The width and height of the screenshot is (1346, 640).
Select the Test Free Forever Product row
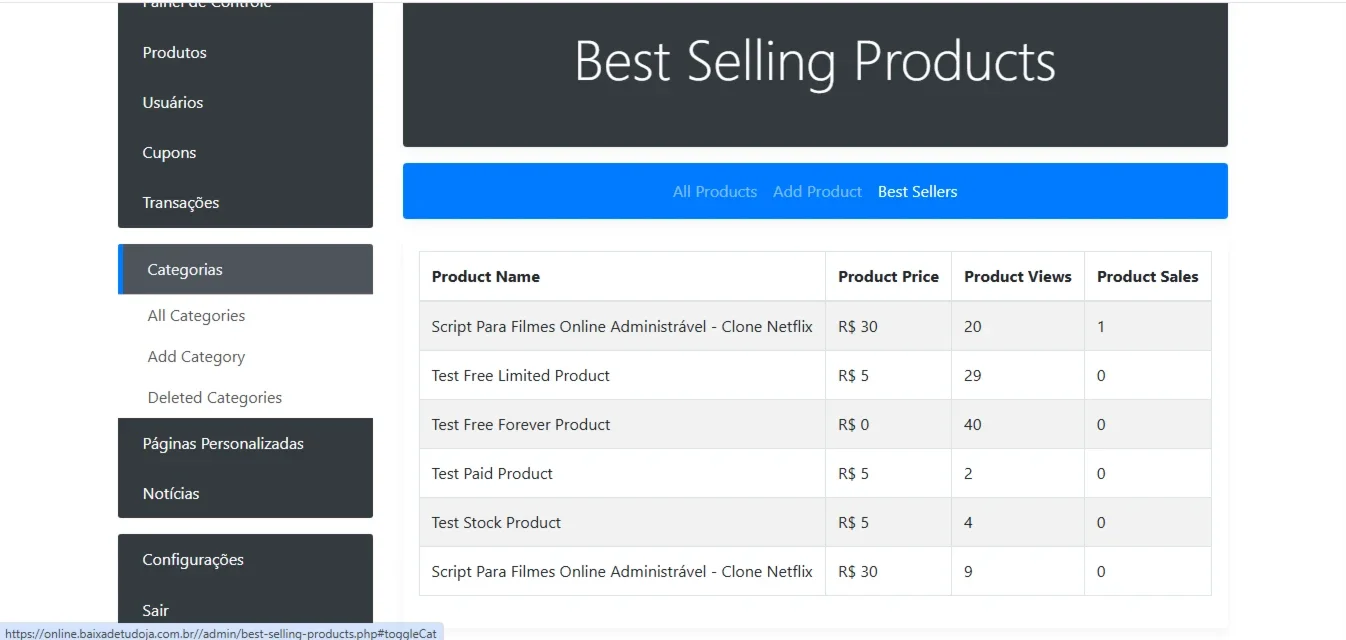pos(815,425)
